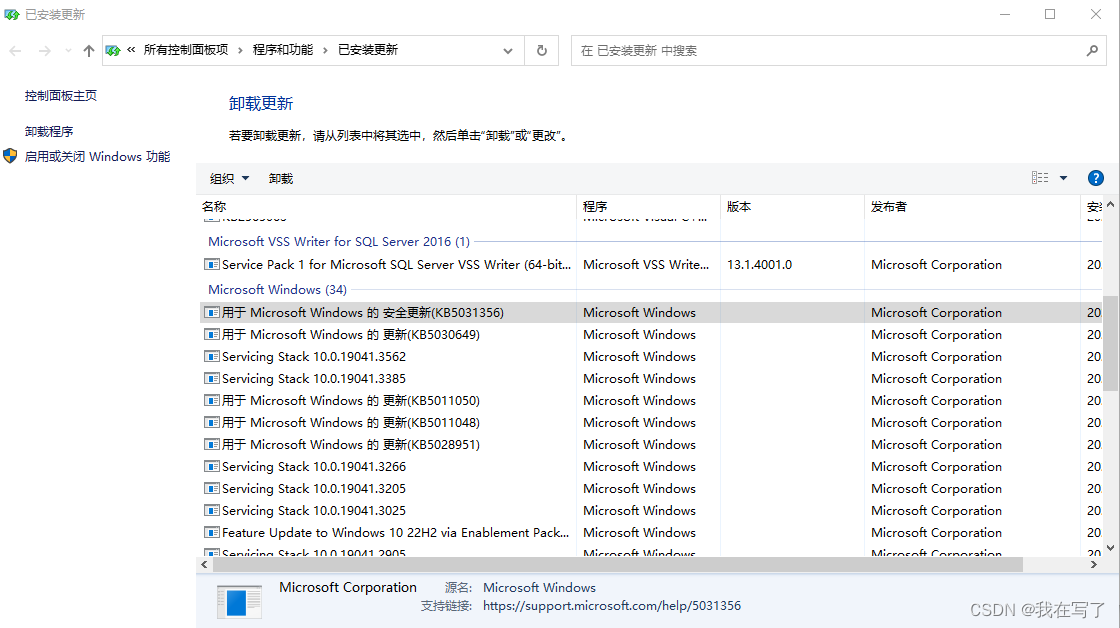Open 控制面板主页 link
The height and width of the screenshot is (628, 1120).
click(61, 96)
